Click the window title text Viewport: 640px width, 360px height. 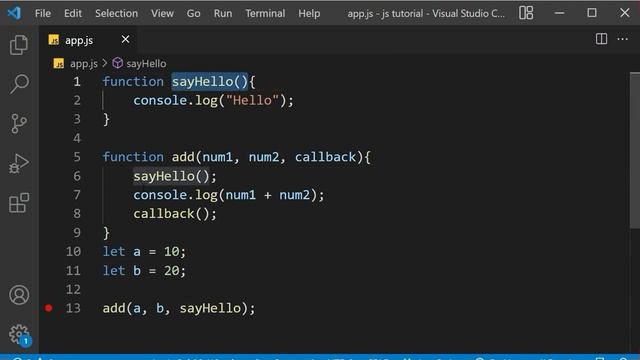426,13
